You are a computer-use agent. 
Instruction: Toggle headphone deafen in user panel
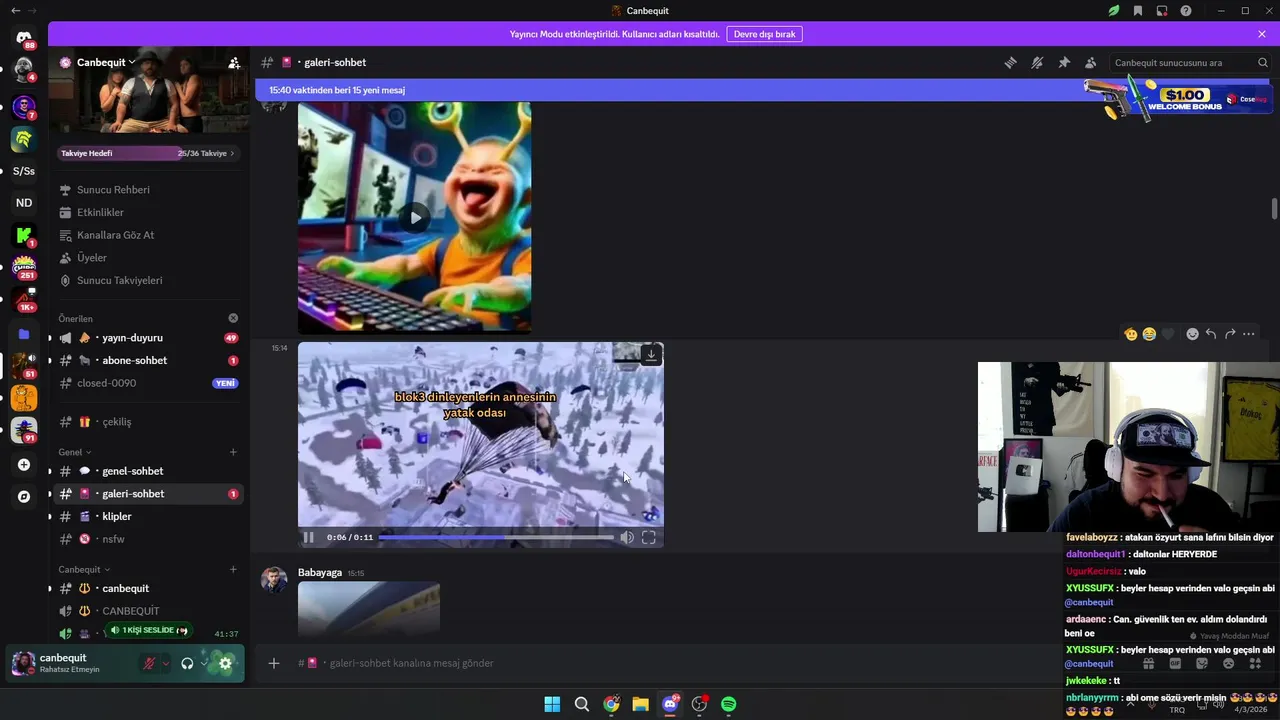(187, 663)
